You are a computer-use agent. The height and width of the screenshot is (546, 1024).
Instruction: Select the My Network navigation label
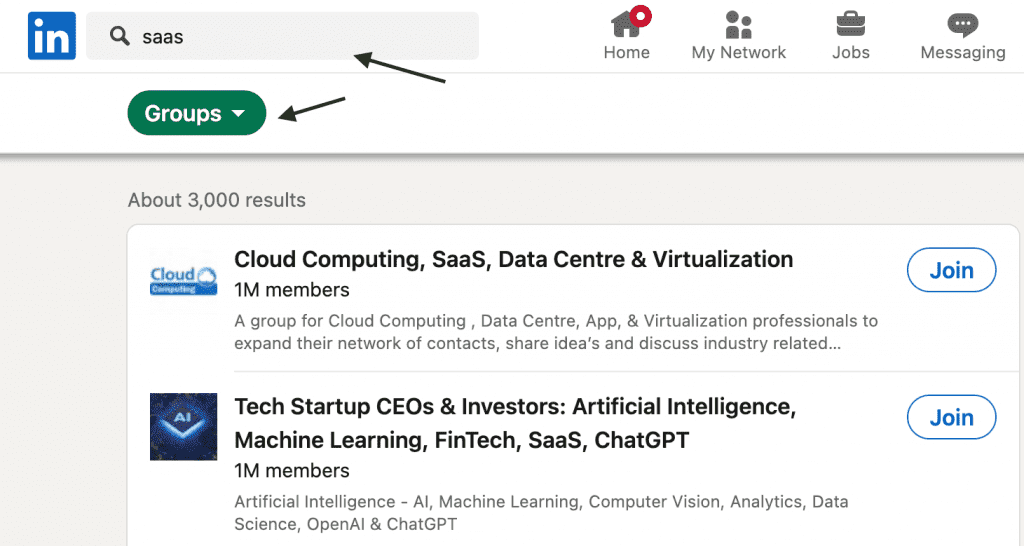click(x=739, y=53)
